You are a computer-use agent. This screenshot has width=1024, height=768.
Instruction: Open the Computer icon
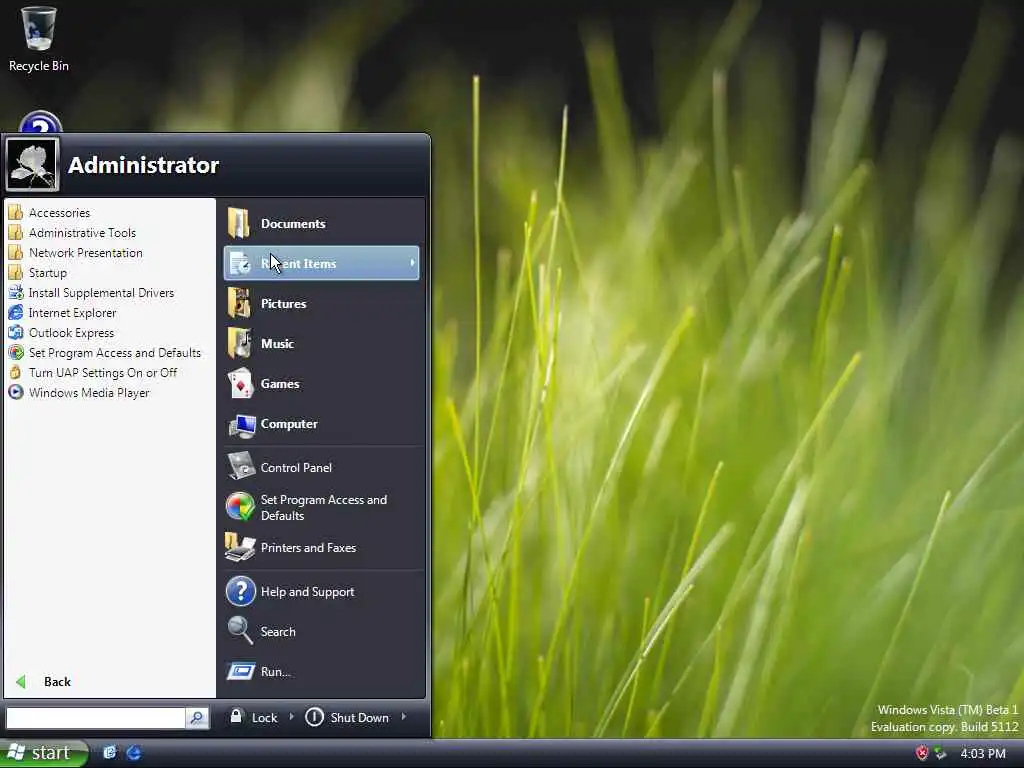point(242,424)
